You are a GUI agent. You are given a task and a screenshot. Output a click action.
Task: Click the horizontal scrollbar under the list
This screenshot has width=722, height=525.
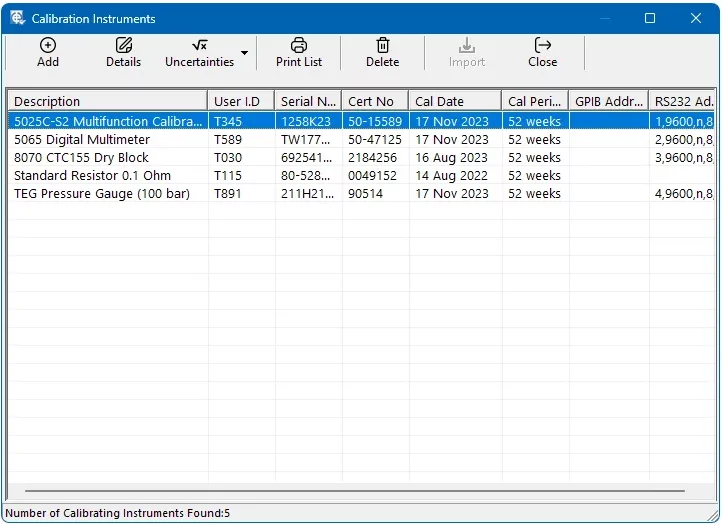tap(355, 491)
